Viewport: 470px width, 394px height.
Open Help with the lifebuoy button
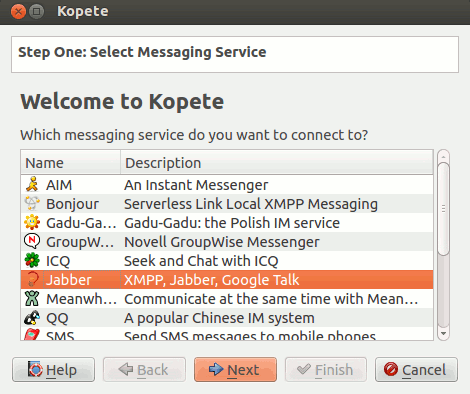pyautogui.click(x=53, y=370)
